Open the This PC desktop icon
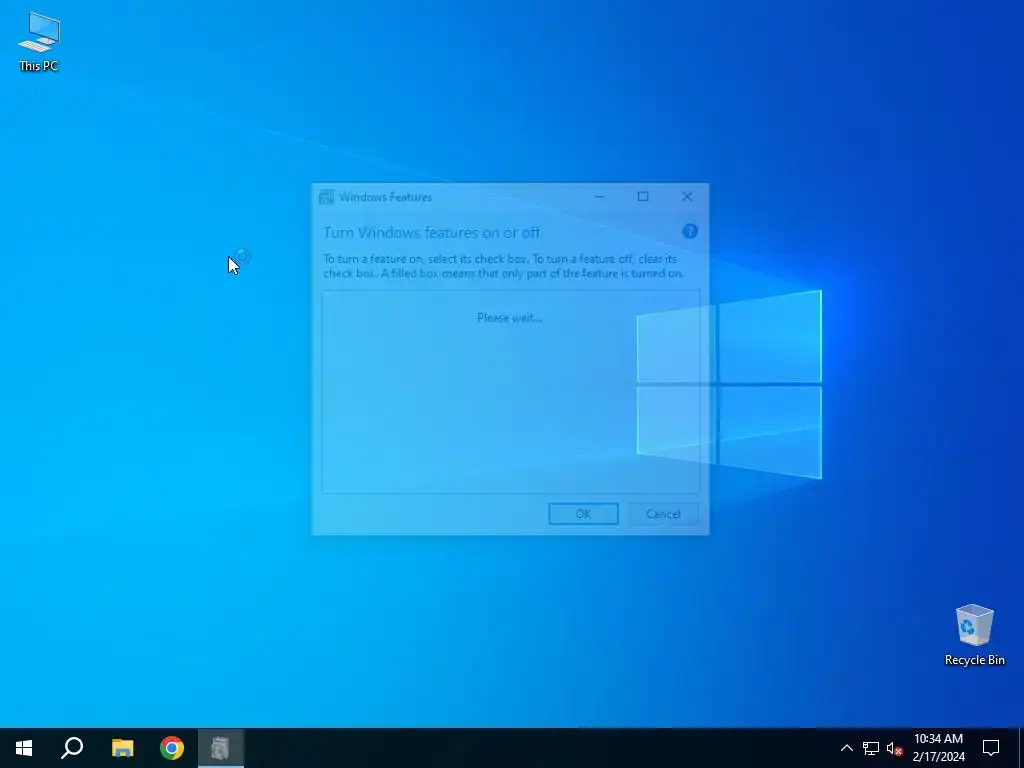Image resolution: width=1024 pixels, height=768 pixels. tap(39, 41)
